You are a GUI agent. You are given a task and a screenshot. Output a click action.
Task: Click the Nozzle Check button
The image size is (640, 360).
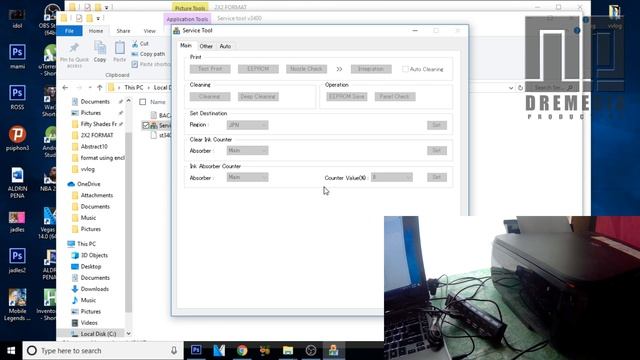(307, 69)
